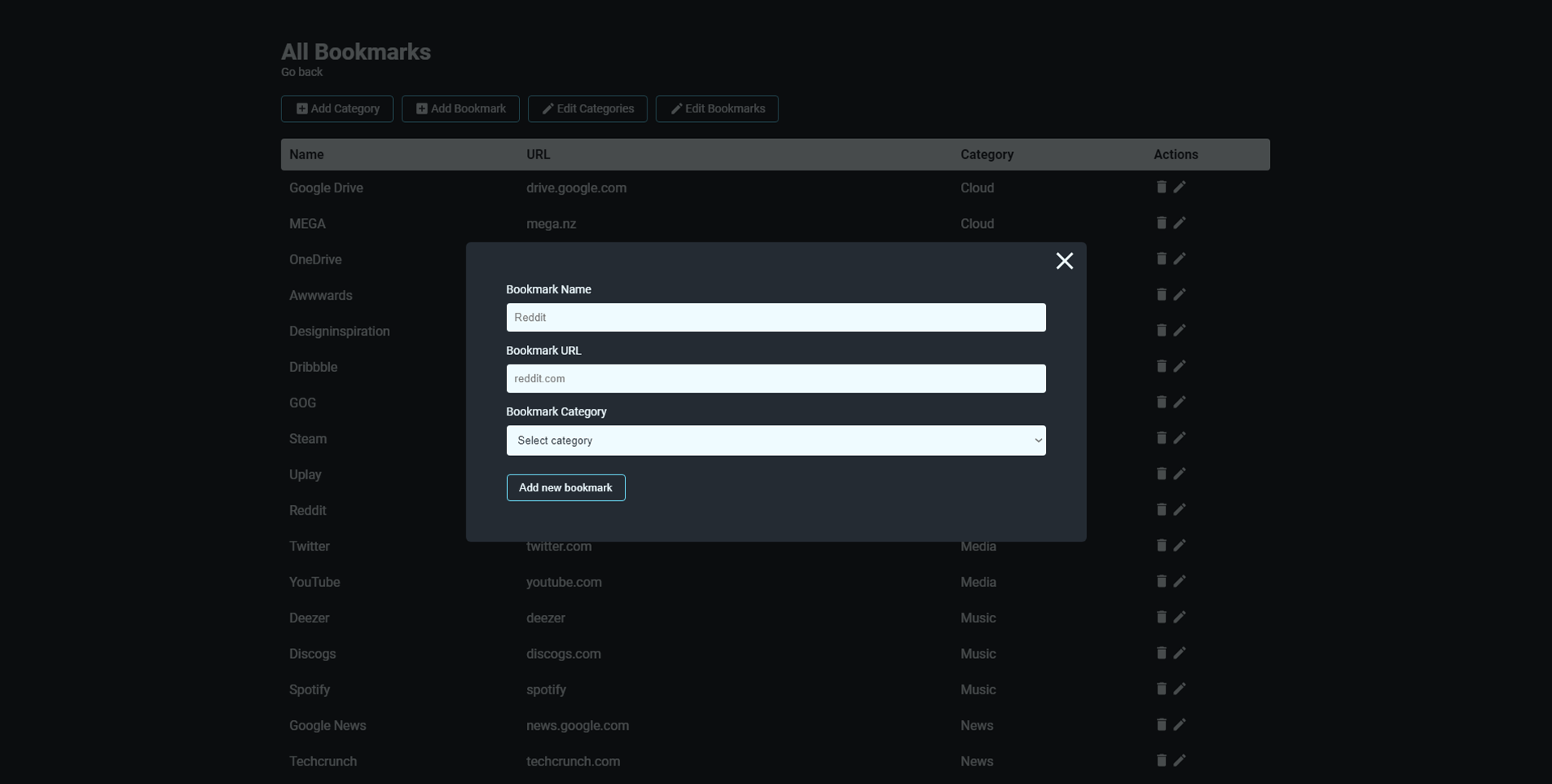Edit the YouTube bookmark entry

(1179, 581)
